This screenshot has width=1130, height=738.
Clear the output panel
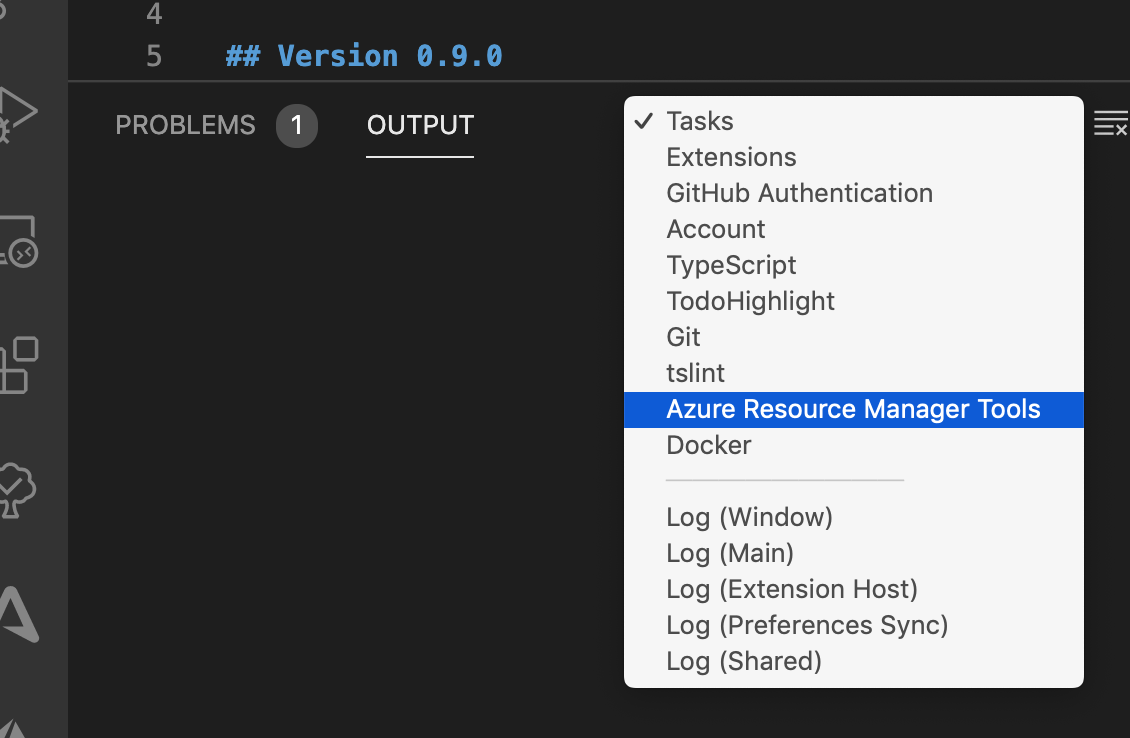1111,123
